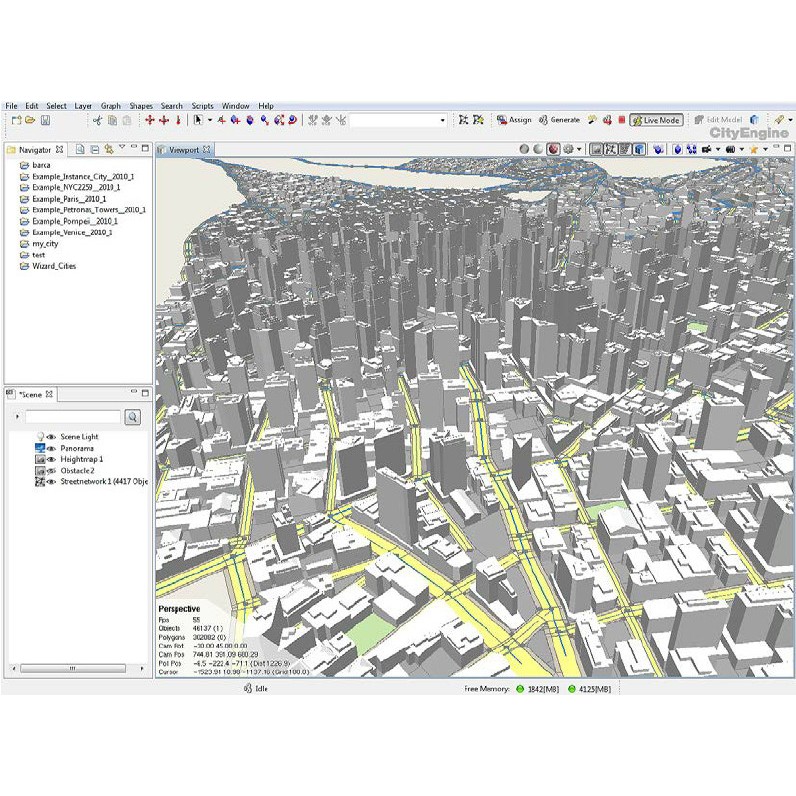This screenshot has height=796, width=796.
Task: Toggle graph network visibility in Viewport
Action: click(x=610, y=149)
